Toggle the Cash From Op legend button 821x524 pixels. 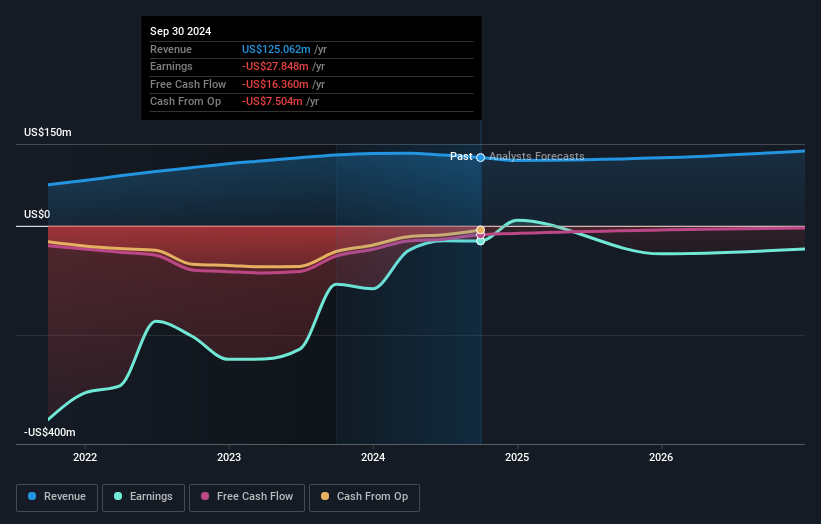coord(364,497)
